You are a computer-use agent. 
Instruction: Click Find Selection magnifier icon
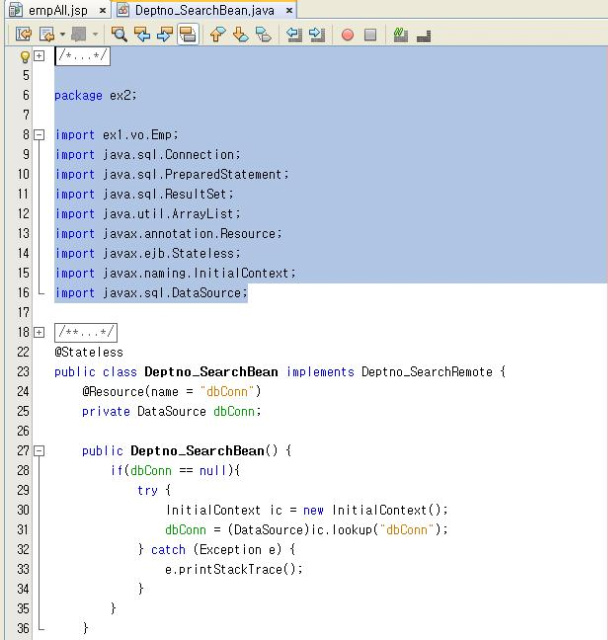[119, 35]
